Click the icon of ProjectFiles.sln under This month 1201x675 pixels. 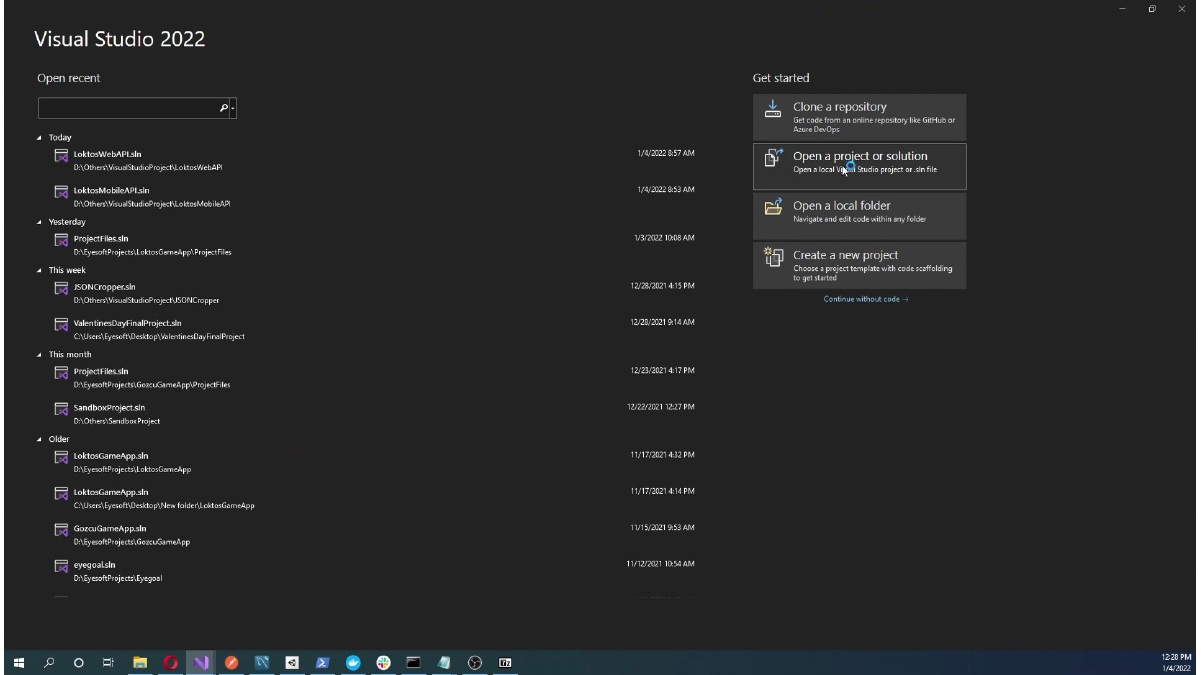(61, 372)
